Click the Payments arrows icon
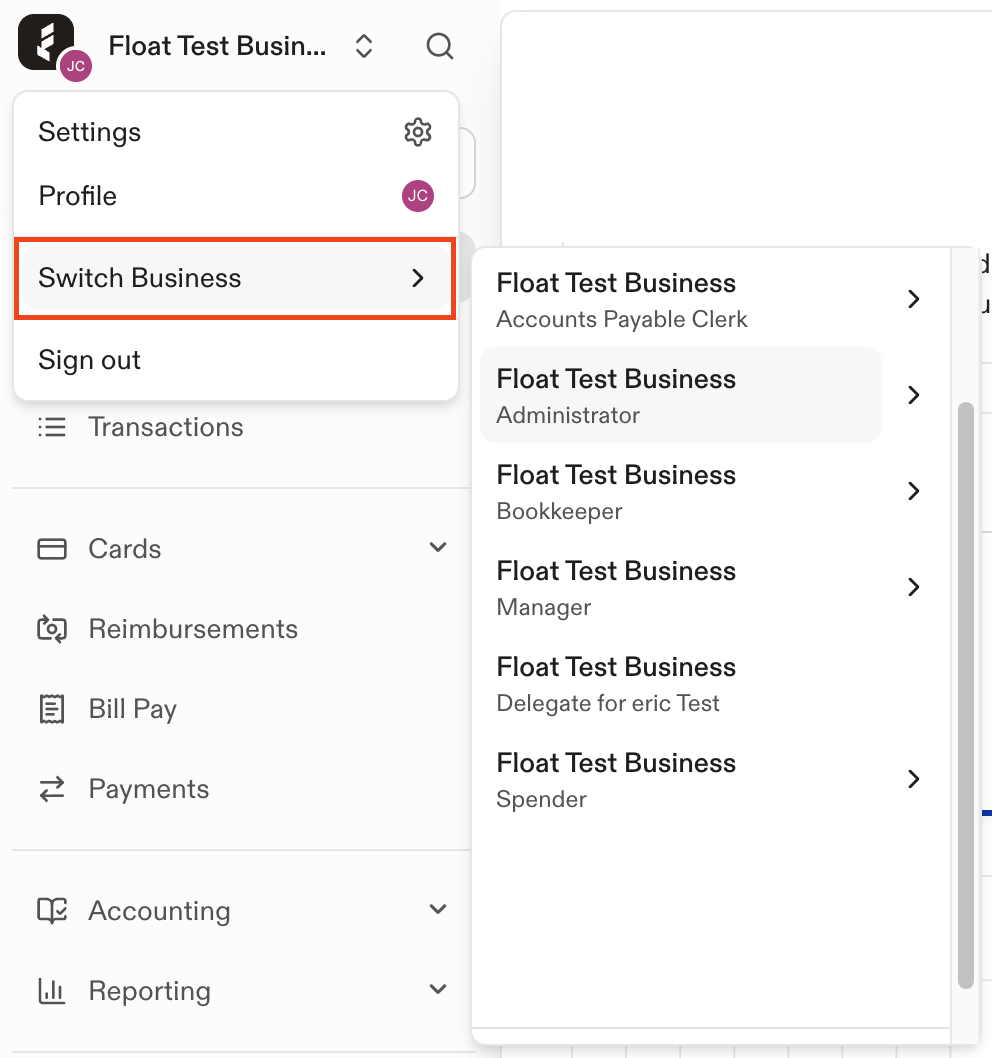Viewport: 992px width, 1058px height. pos(52,789)
